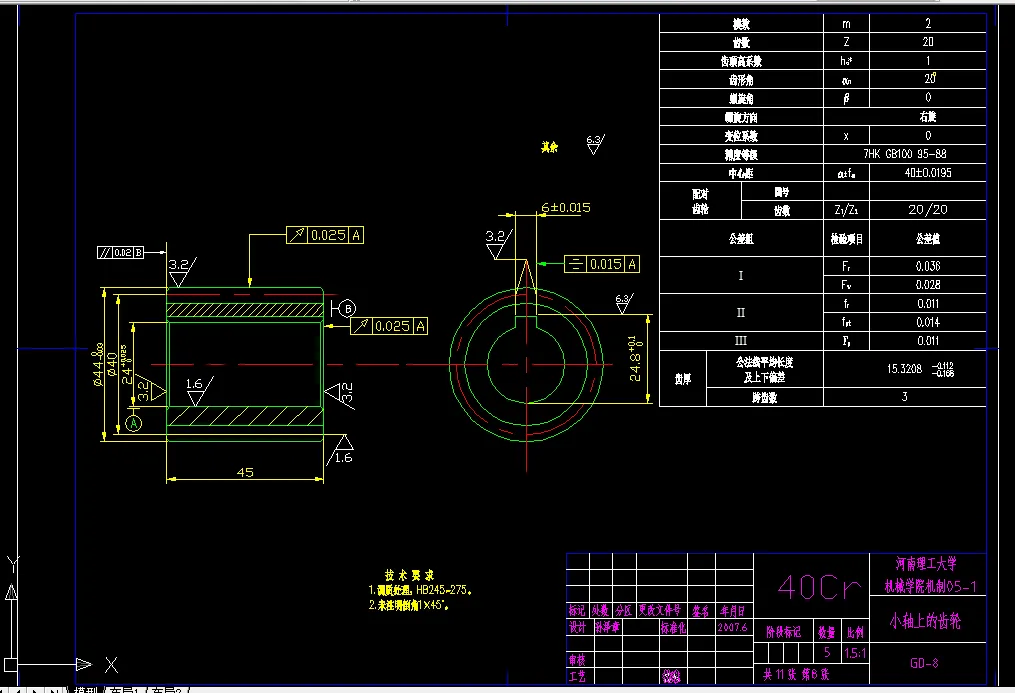The width and height of the screenshot is (1015, 693).
Task: Select the 跨齿数 label cell
Action: [x=764, y=397]
